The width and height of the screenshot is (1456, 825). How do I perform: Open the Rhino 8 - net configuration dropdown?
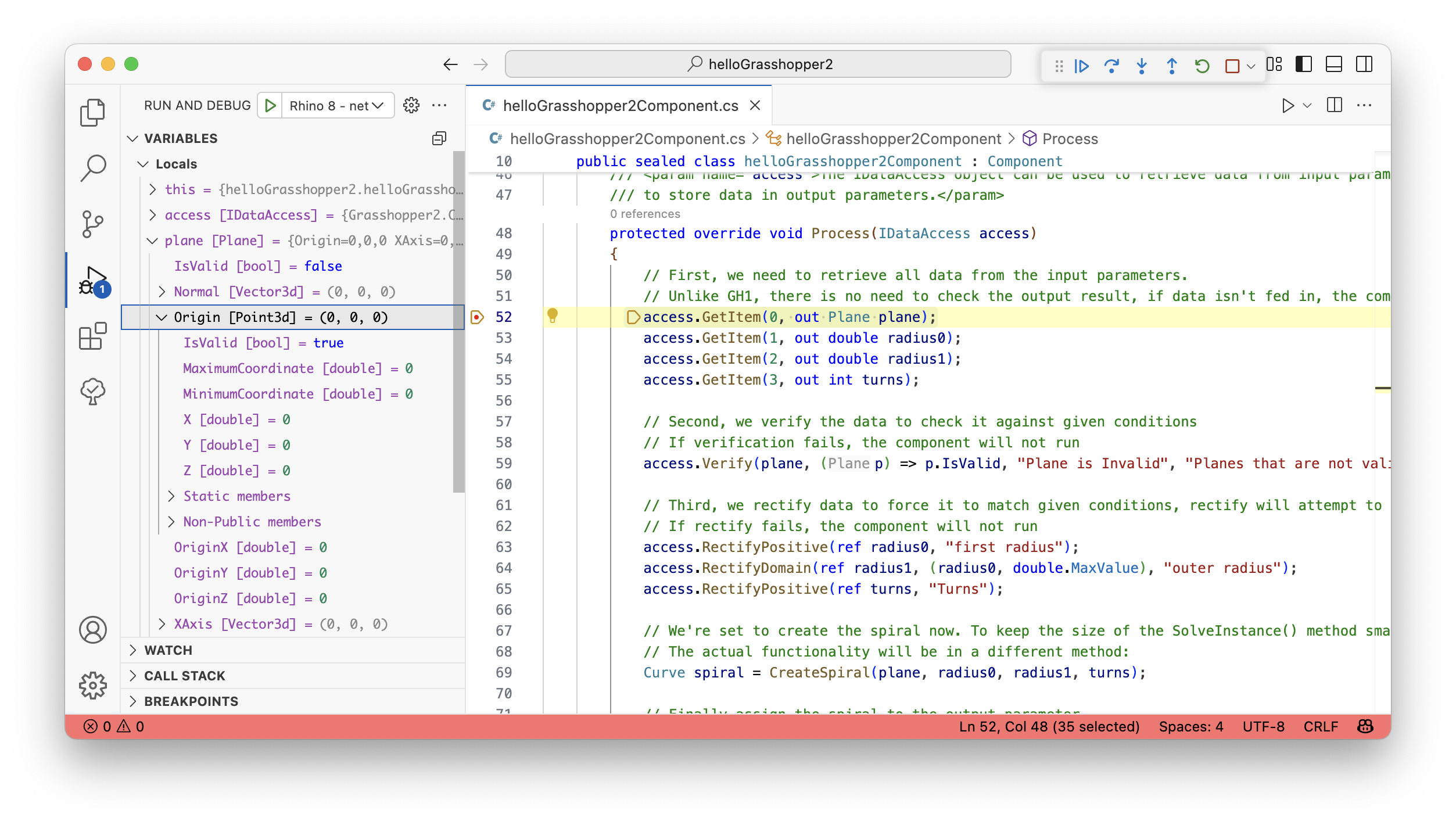[337, 105]
